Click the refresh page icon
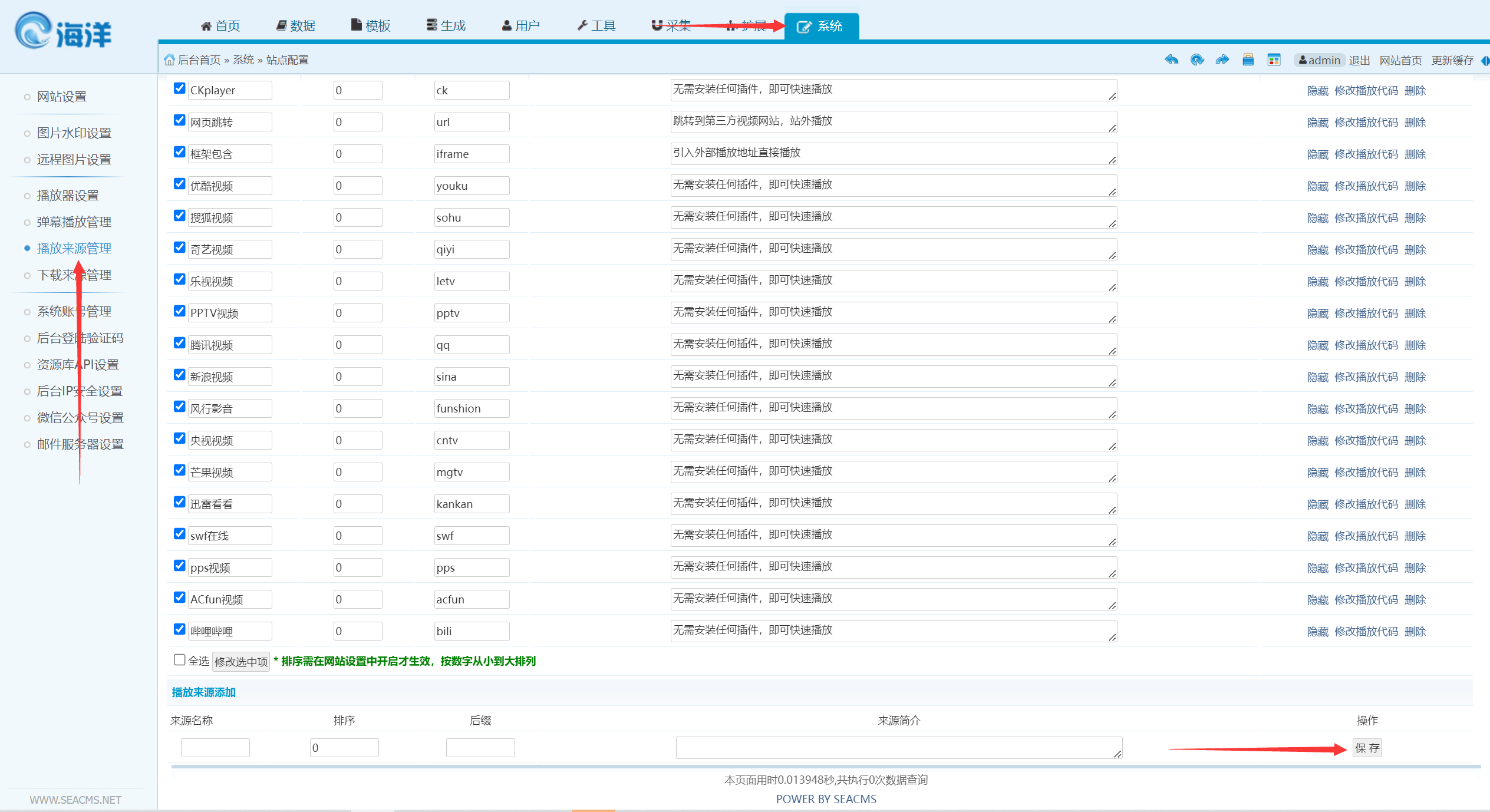 pos(1196,60)
